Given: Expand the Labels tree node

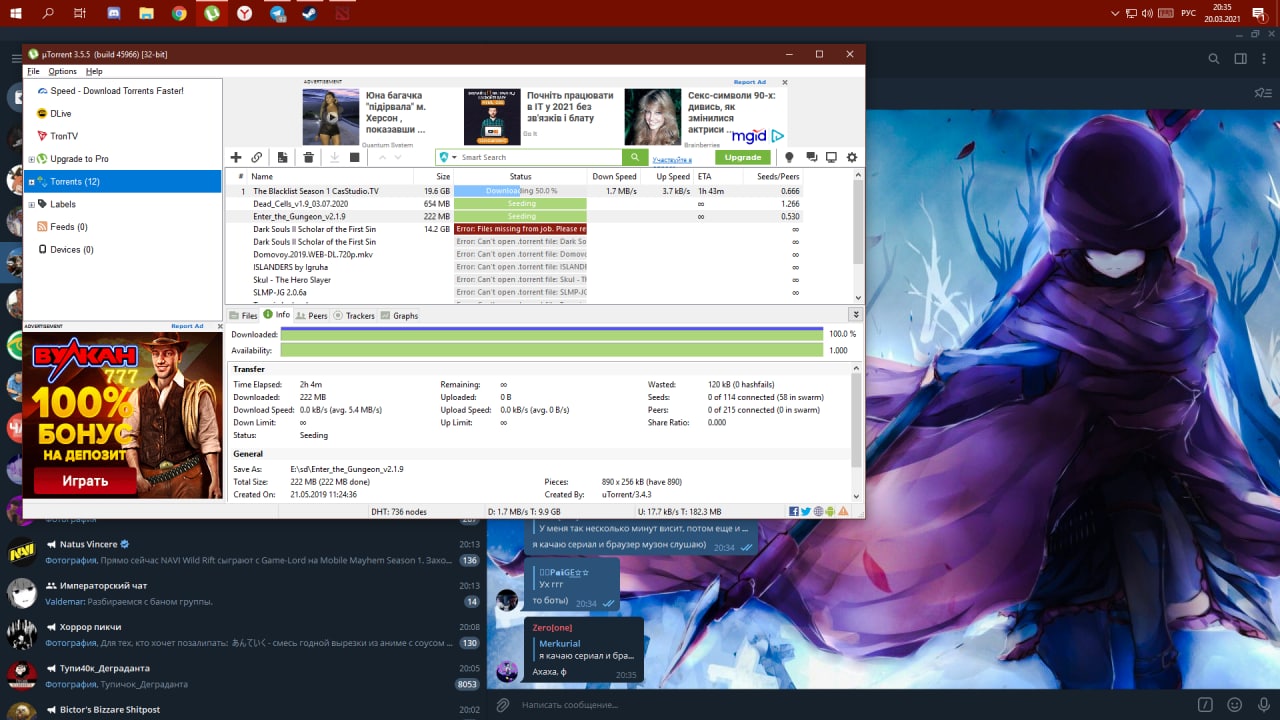Looking at the screenshot, I should coord(32,205).
